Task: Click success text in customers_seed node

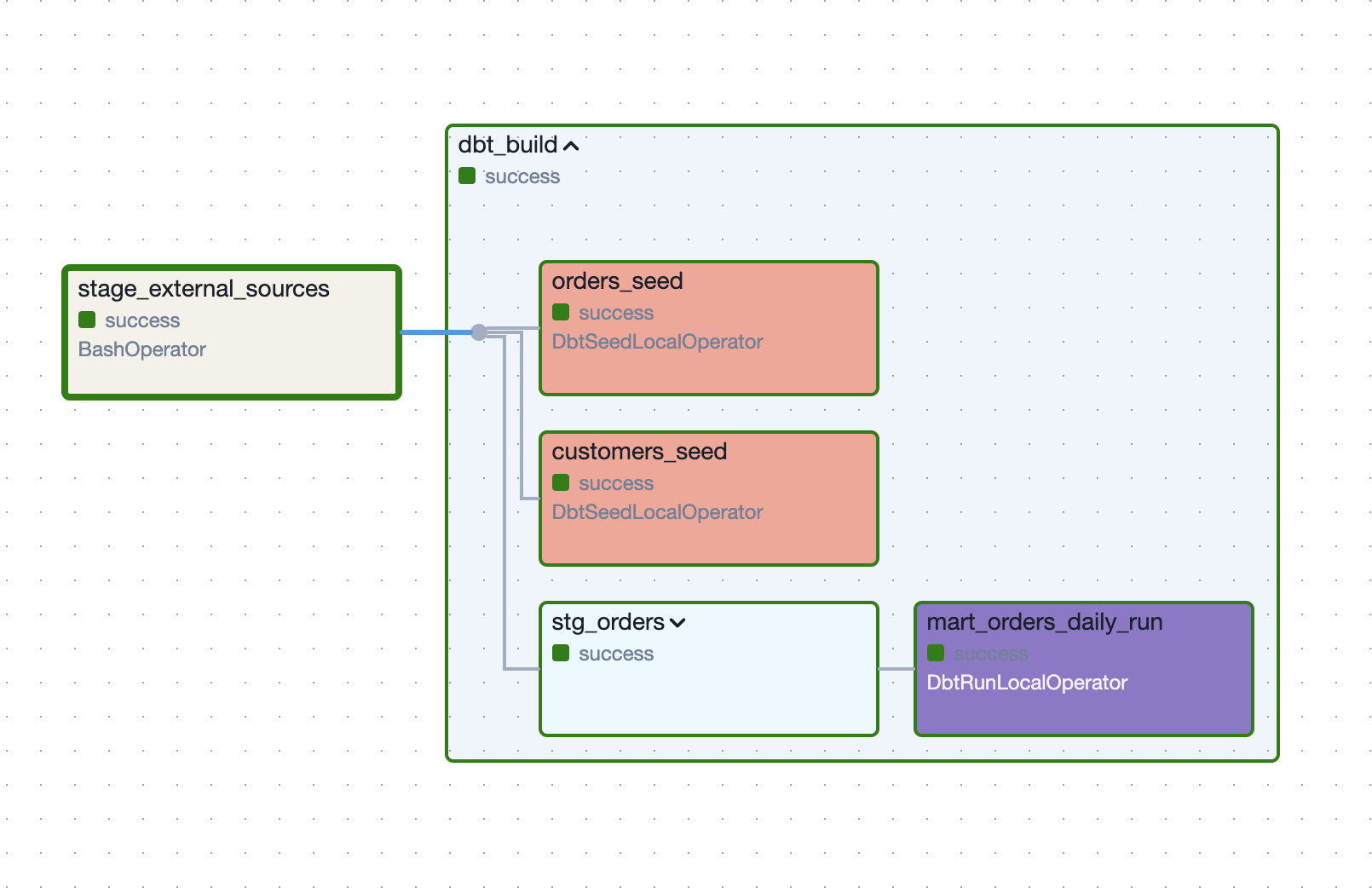Action: click(x=616, y=483)
